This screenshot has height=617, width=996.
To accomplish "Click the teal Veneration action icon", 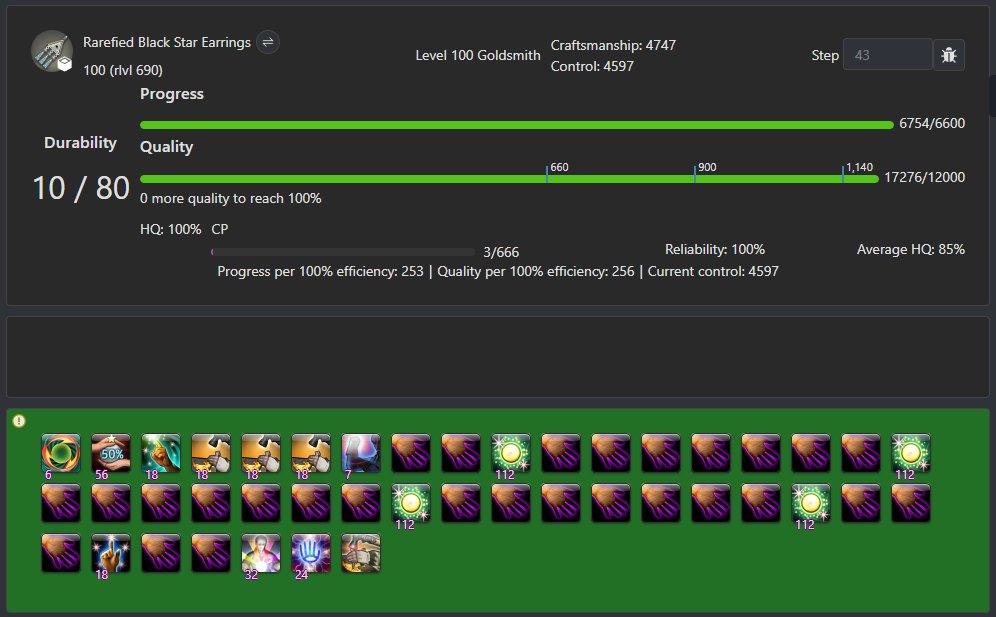I will pyautogui.click(x=161, y=453).
